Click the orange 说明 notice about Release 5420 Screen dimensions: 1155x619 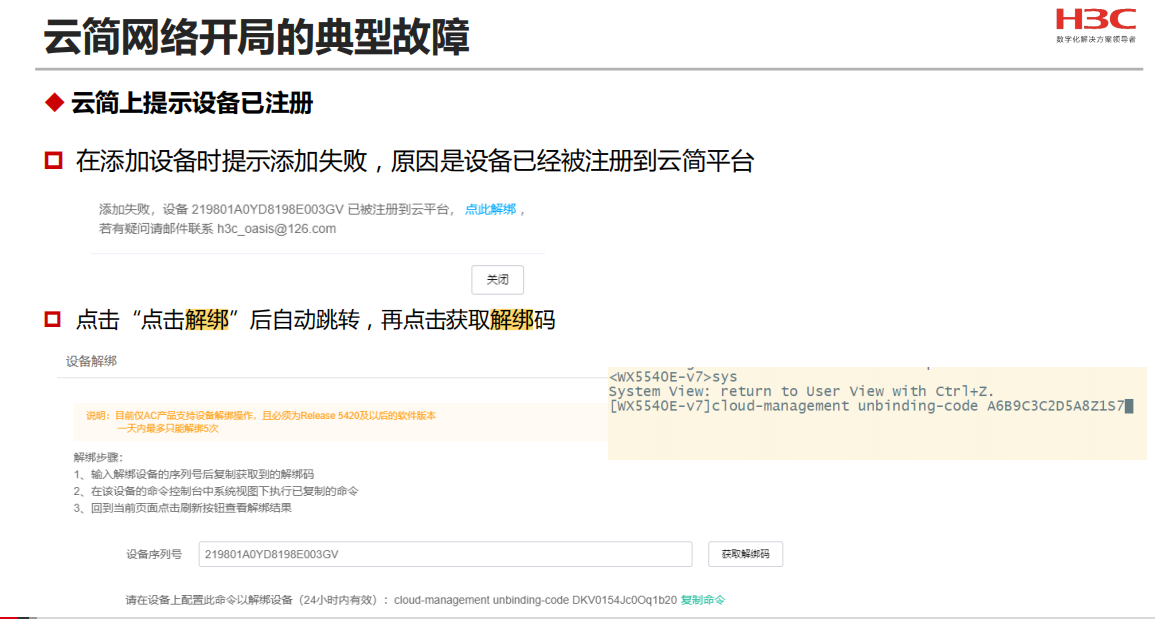(x=261, y=416)
